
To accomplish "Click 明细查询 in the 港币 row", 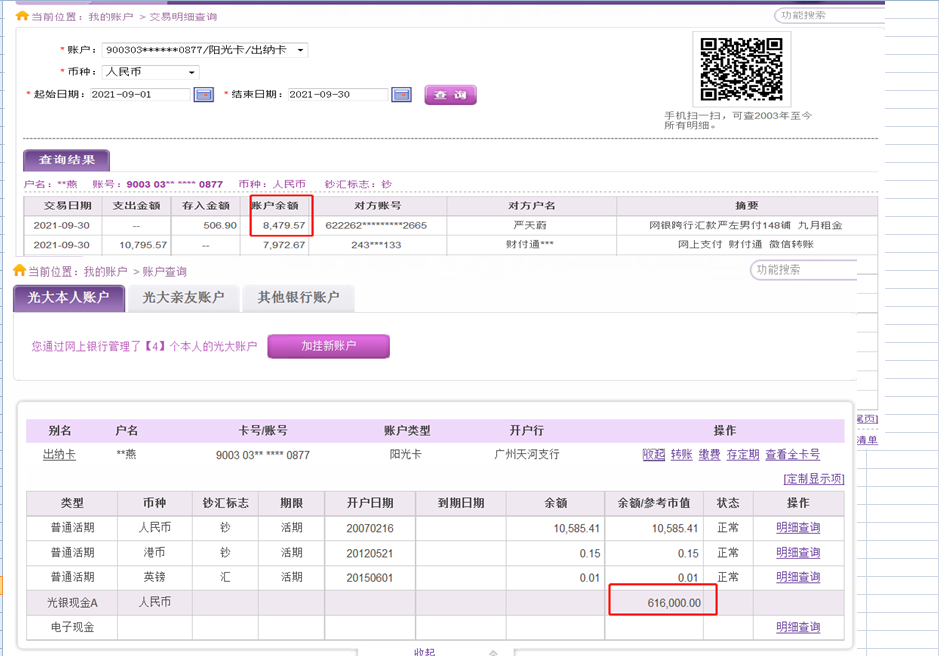I will (798, 553).
